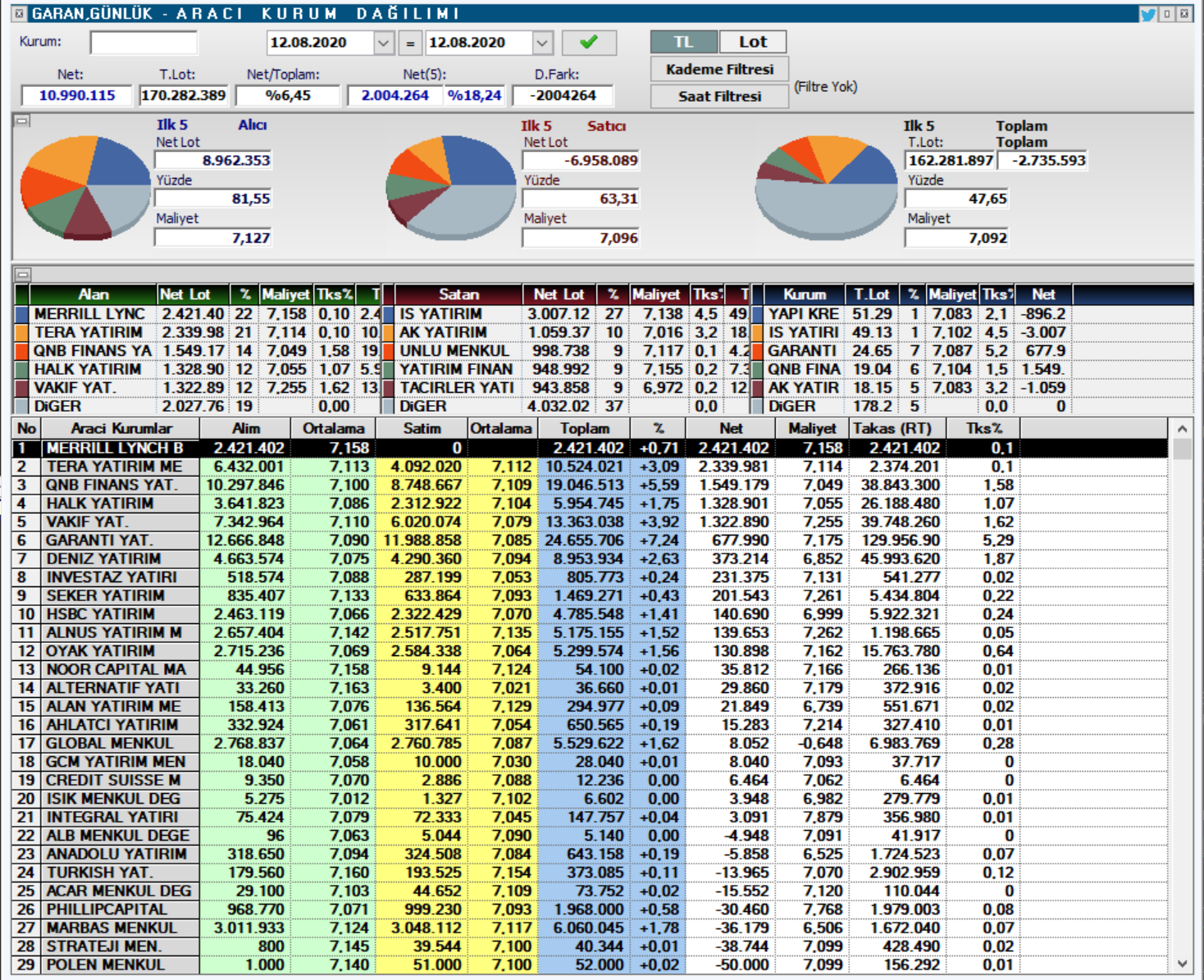The width and height of the screenshot is (1204, 980).
Task: Collapse the top-five tables panel with minus icon
Action: [x=23, y=275]
